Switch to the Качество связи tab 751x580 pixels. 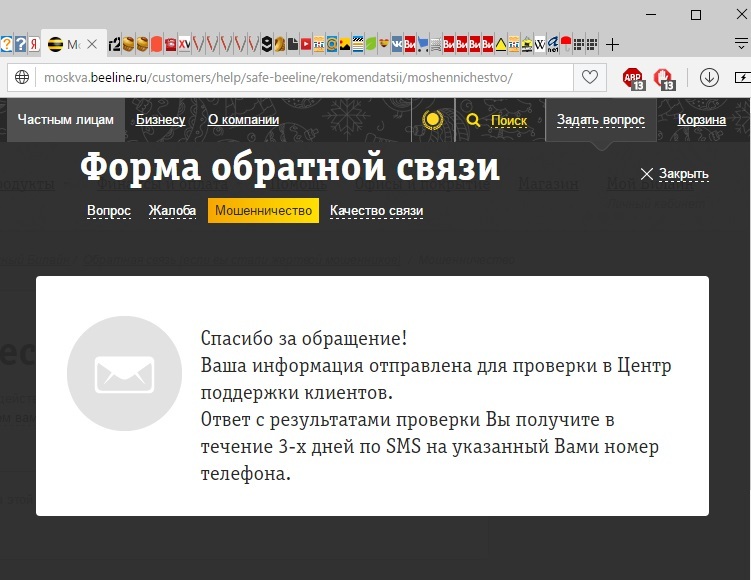(376, 211)
